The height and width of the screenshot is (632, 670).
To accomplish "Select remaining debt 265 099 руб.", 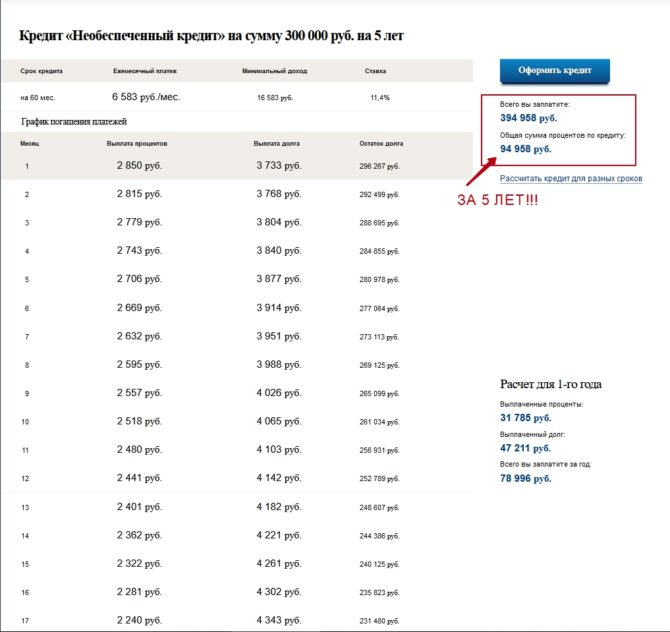I will click(x=379, y=394).
